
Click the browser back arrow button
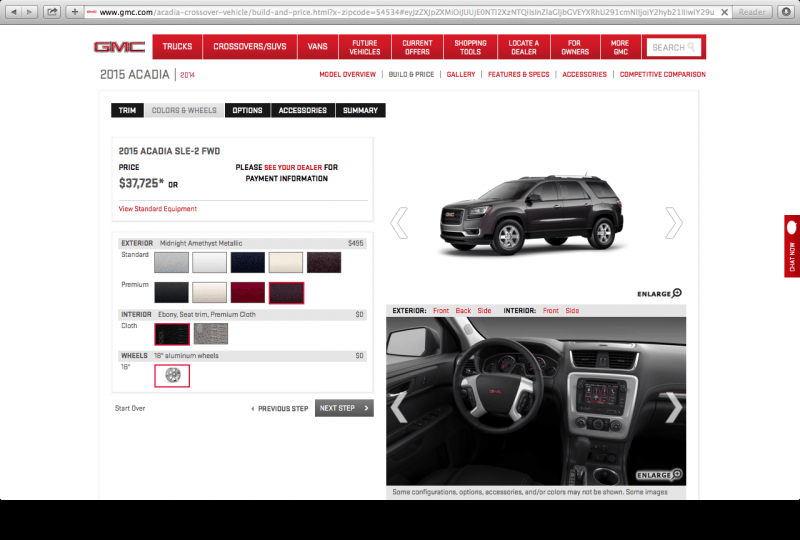click(14, 11)
